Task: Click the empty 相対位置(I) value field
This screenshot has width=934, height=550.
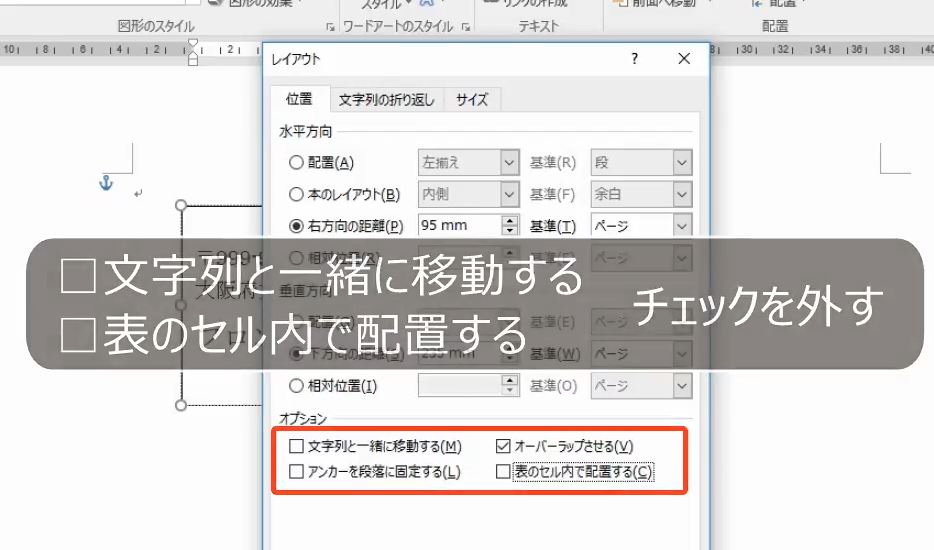Action: pyautogui.click(x=459, y=386)
